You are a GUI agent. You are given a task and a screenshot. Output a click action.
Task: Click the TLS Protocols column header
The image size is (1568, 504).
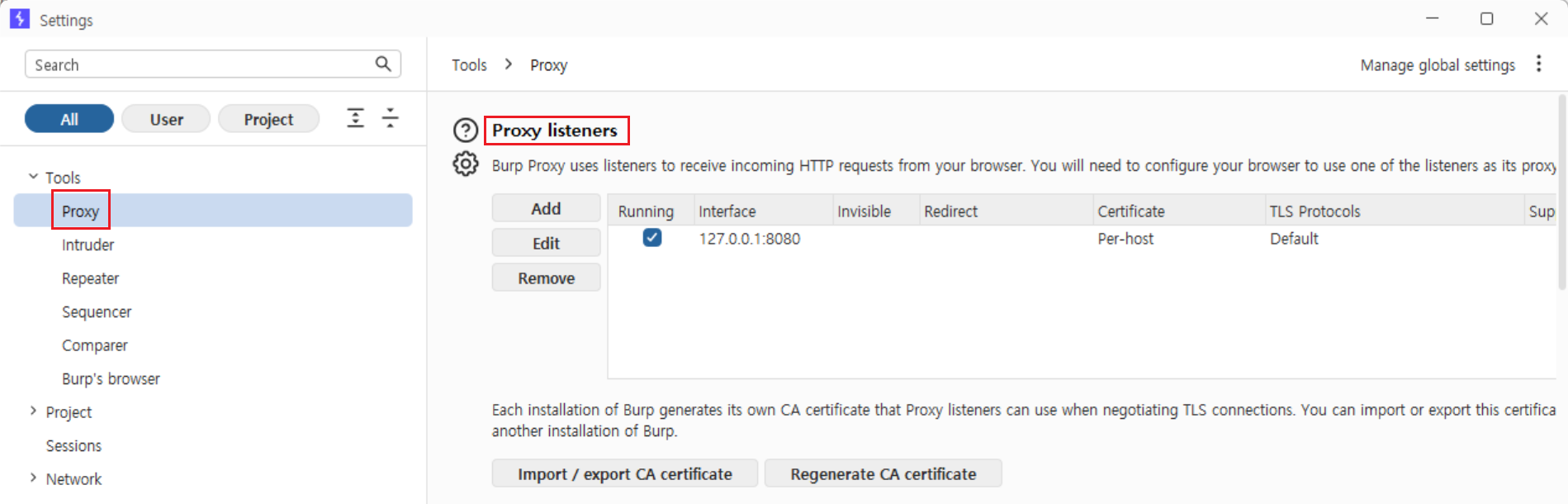pos(1395,211)
